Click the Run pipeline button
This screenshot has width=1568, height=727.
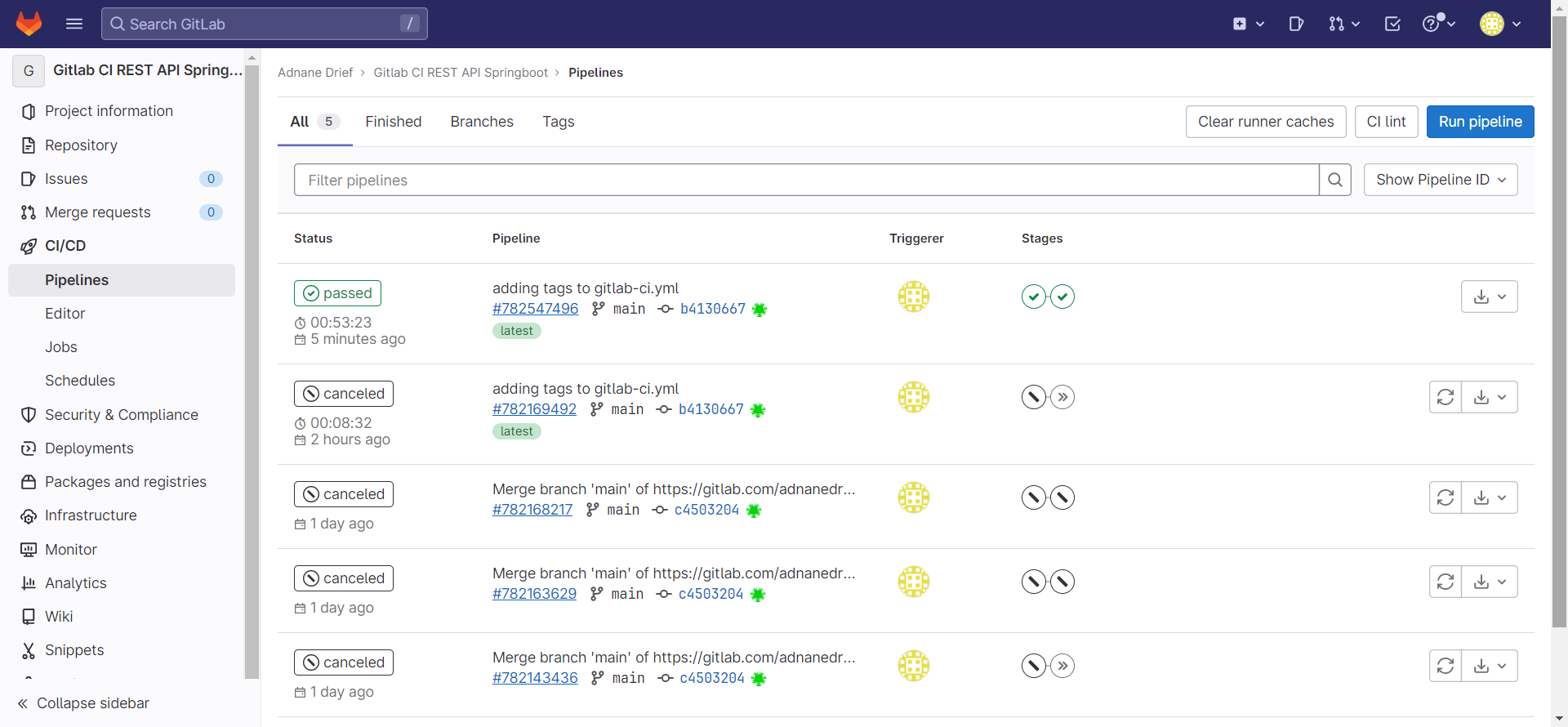click(1480, 122)
